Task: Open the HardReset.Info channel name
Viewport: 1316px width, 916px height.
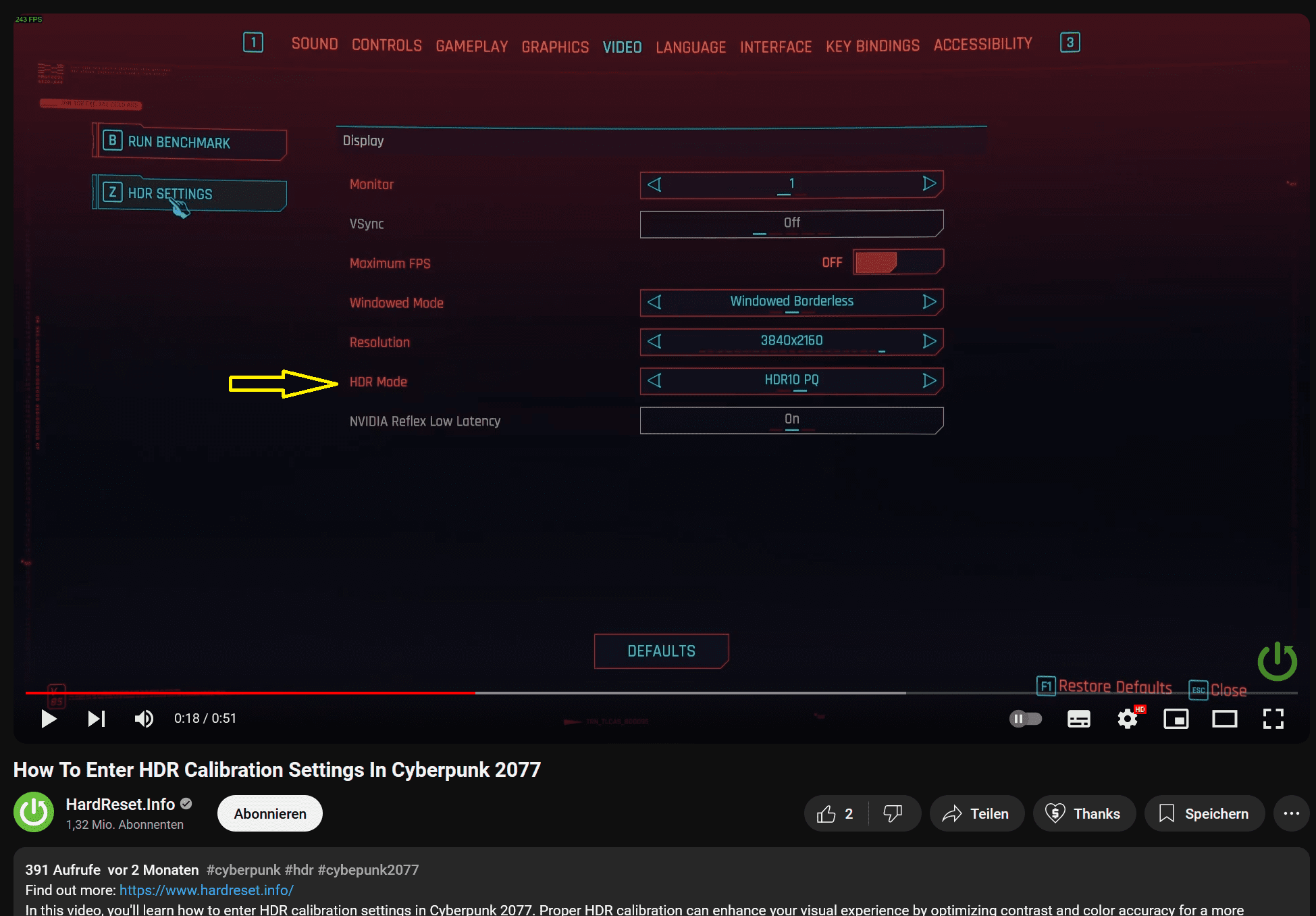Action: pos(120,805)
